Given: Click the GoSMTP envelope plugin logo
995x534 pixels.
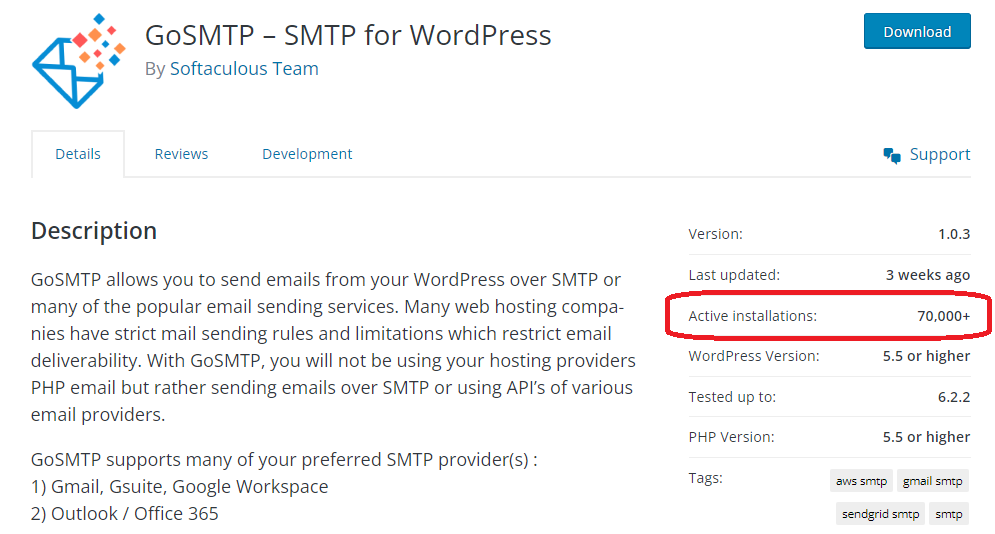Looking at the screenshot, I should 79,61.
